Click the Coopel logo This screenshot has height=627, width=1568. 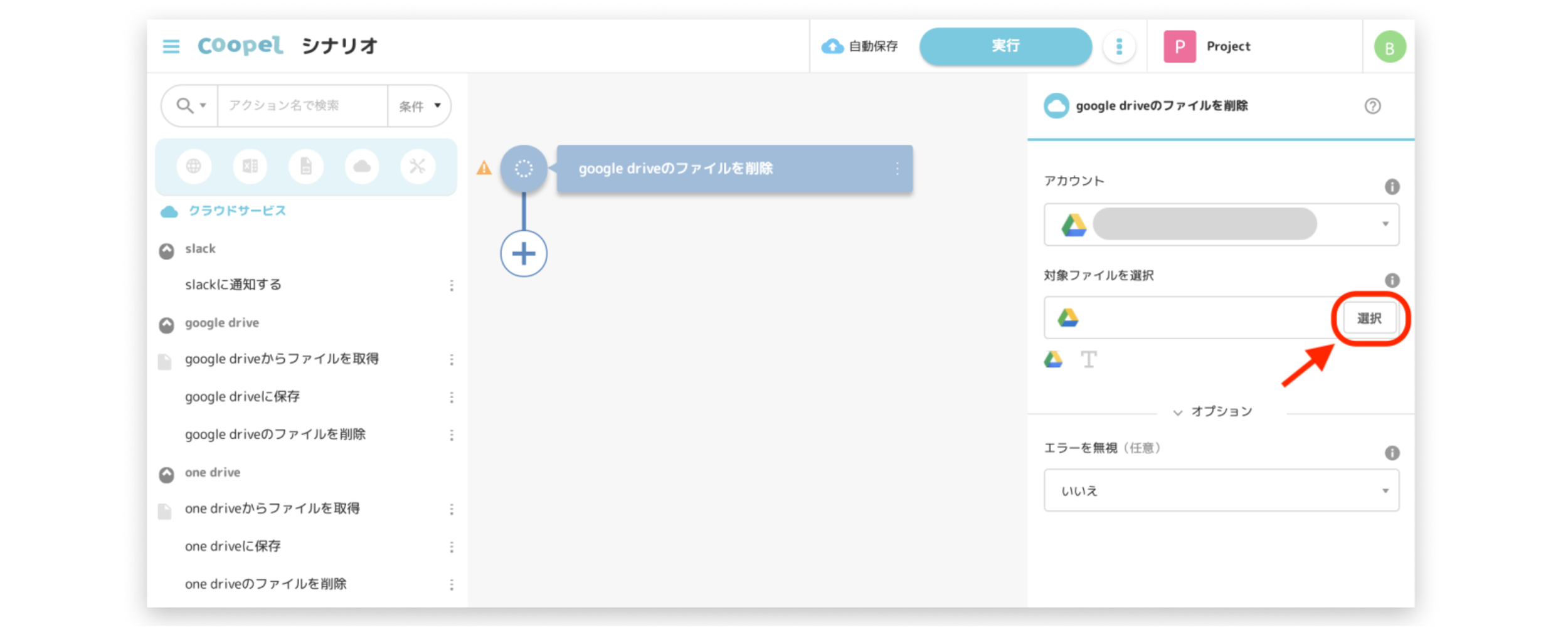(240, 46)
